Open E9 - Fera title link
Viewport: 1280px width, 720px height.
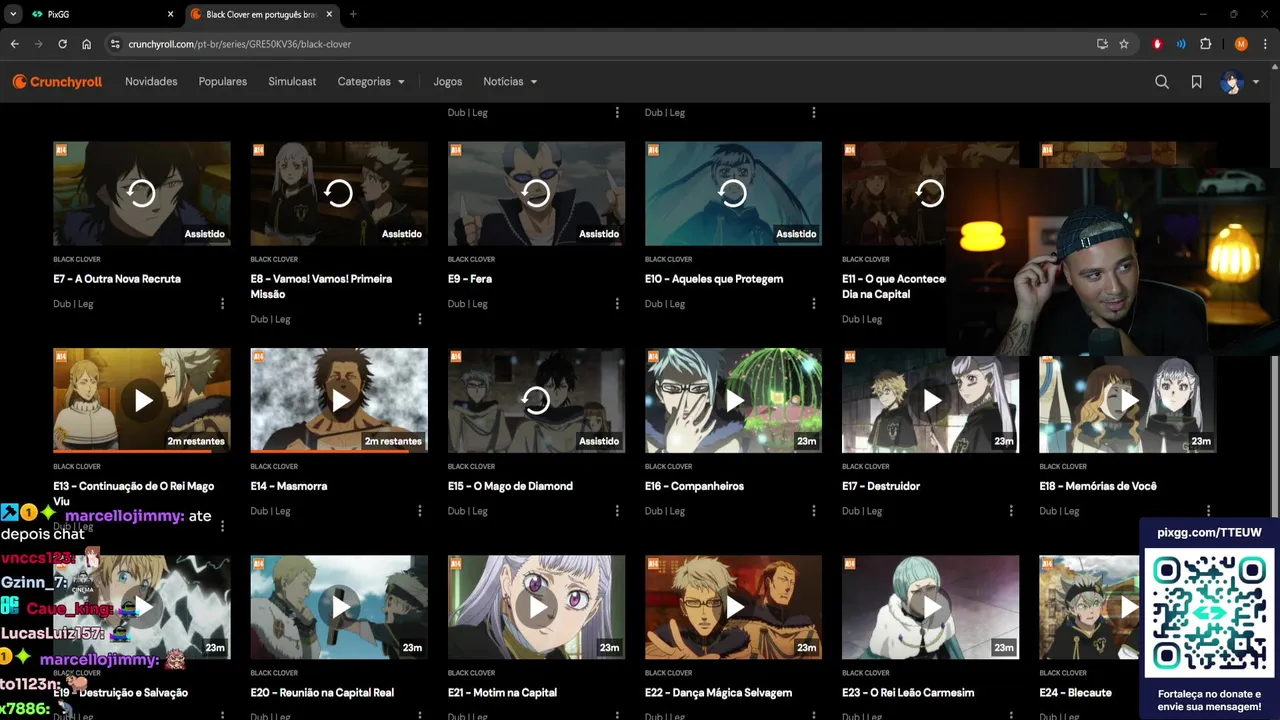(470, 279)
